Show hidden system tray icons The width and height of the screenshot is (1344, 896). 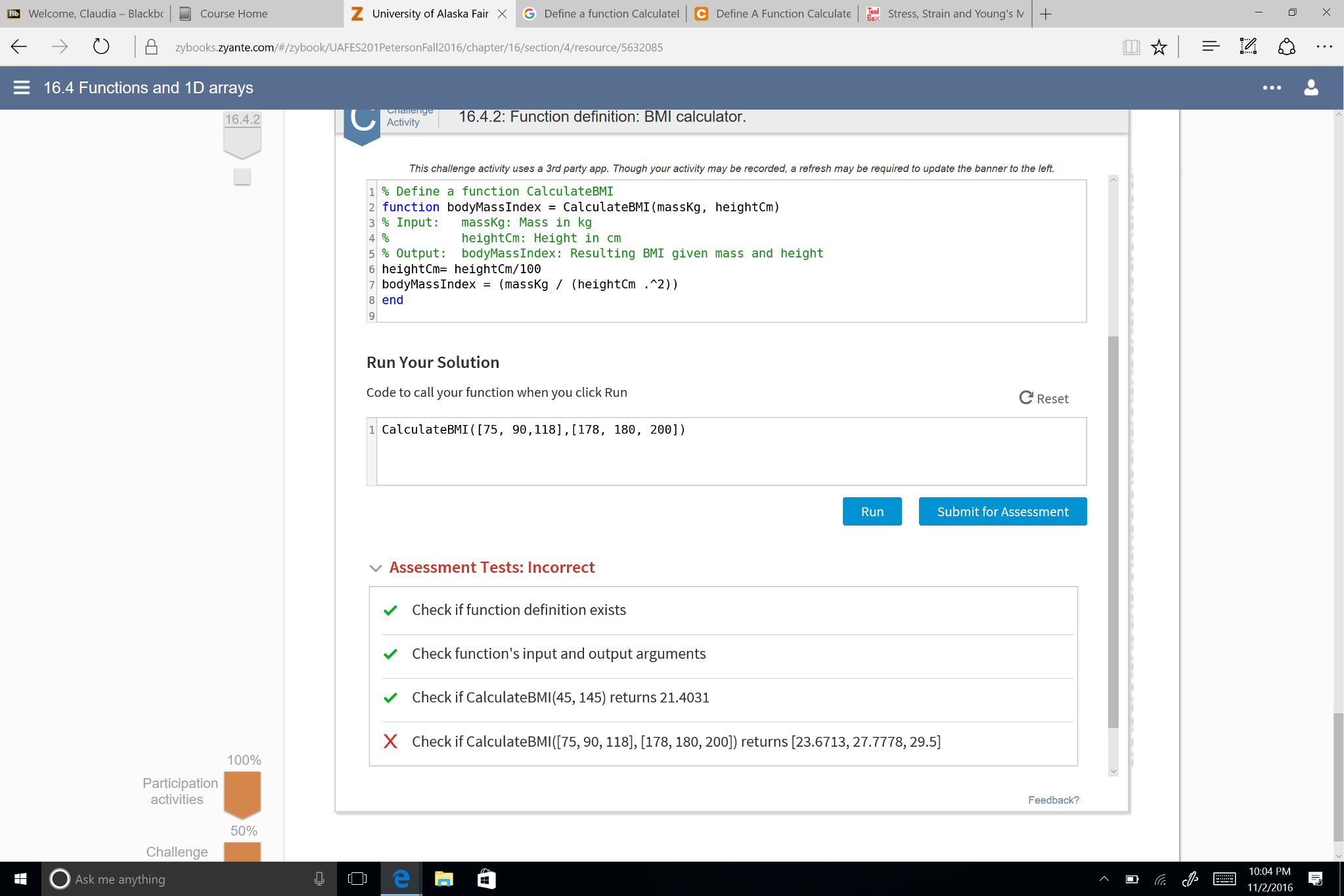click(x=1104, y=879)
